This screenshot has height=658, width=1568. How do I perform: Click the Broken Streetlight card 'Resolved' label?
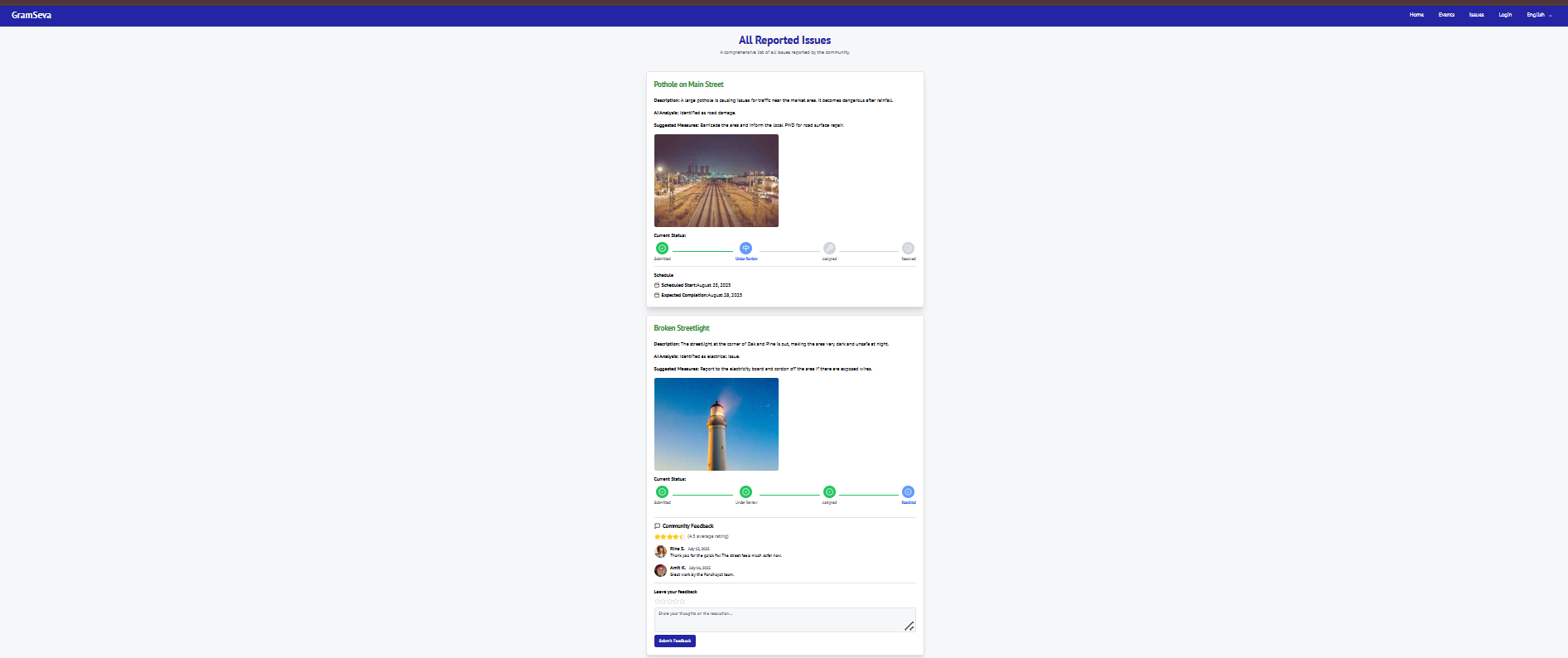(x=909, y=502)
